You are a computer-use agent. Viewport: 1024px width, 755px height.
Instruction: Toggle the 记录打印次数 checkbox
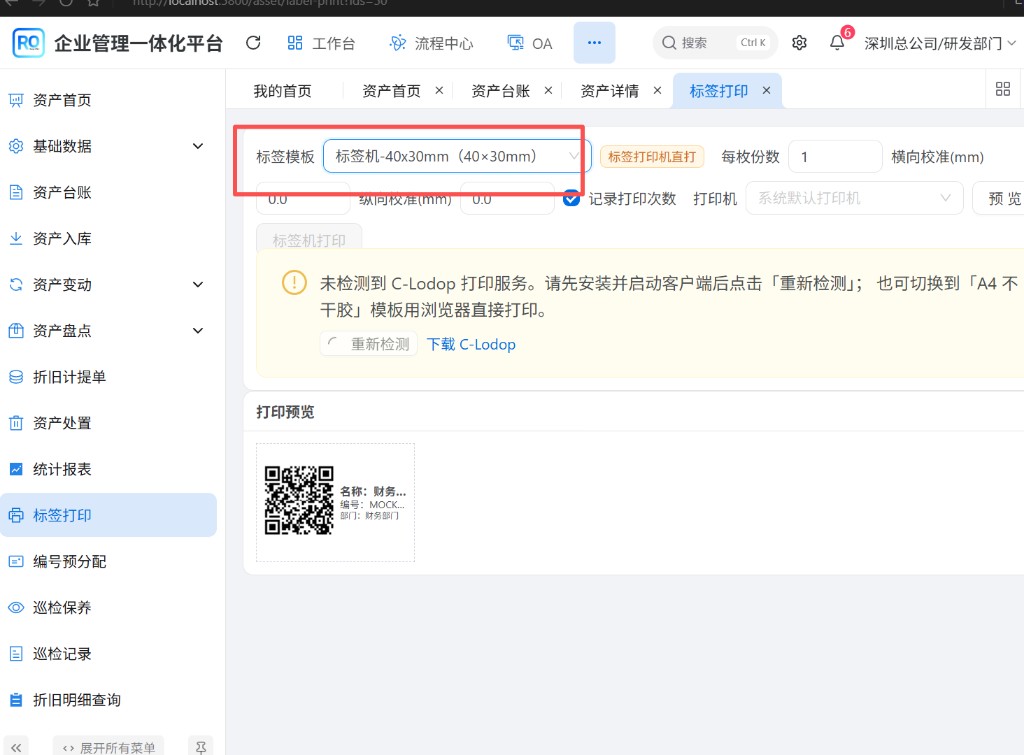[x=571, y=198]
